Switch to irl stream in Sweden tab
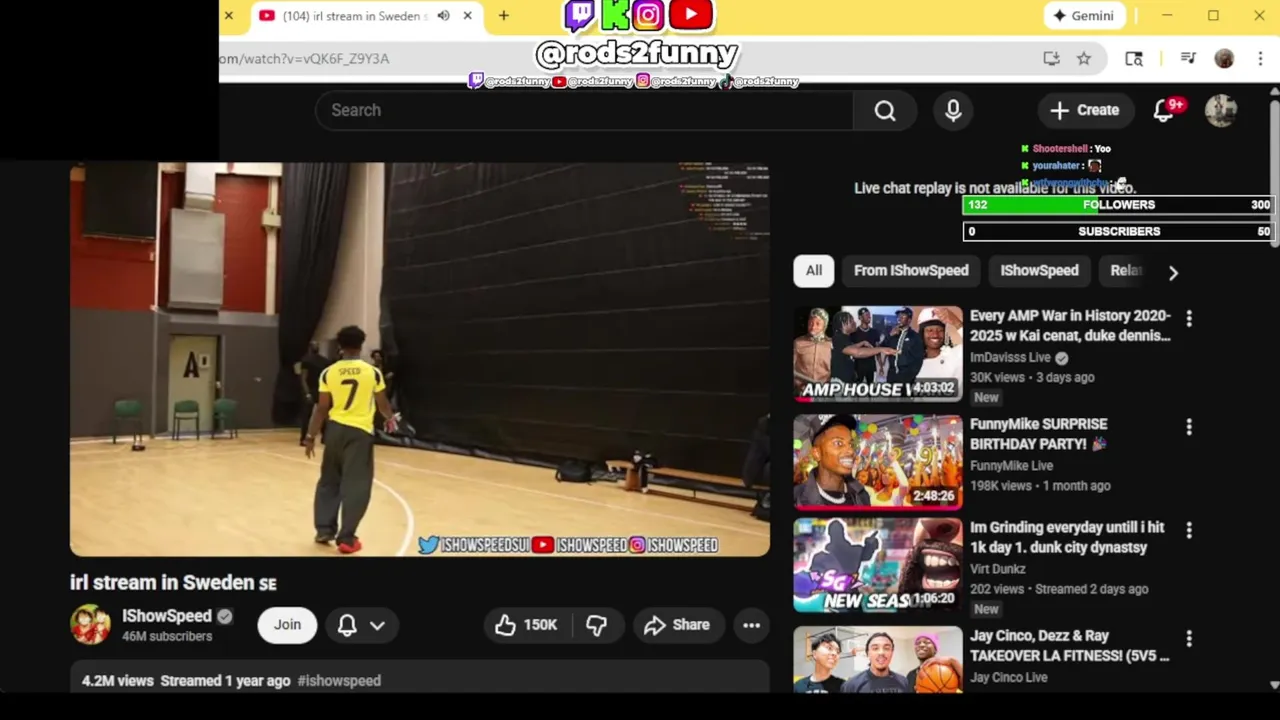Viewport: 1280px width, 720px height. point(354,16)
